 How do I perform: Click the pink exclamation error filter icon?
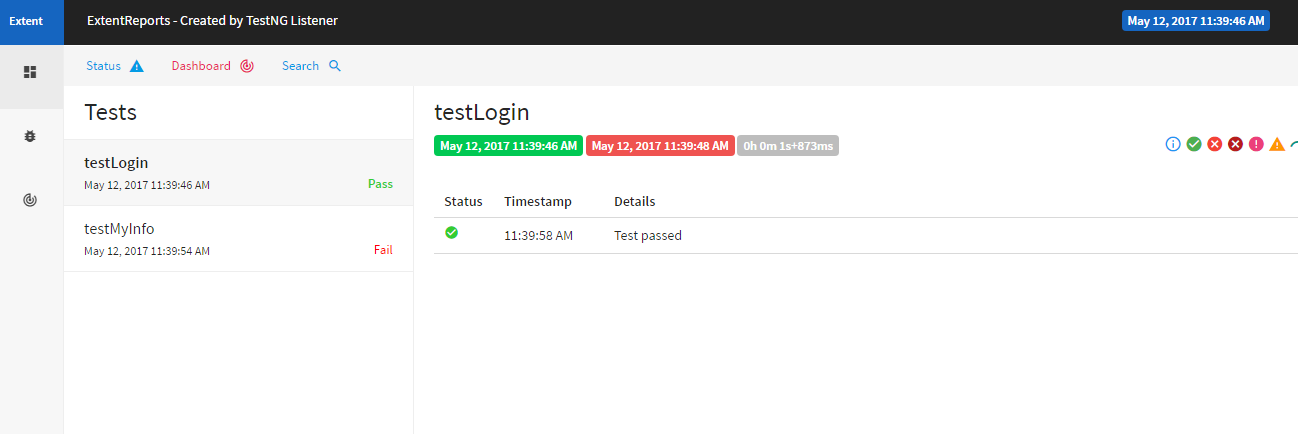point(1256,144)
